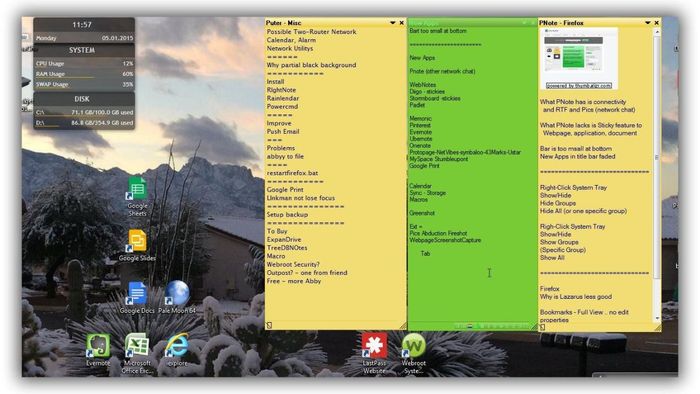Close the PNote - Firefox note
The image size is (700, 394).
657,23
